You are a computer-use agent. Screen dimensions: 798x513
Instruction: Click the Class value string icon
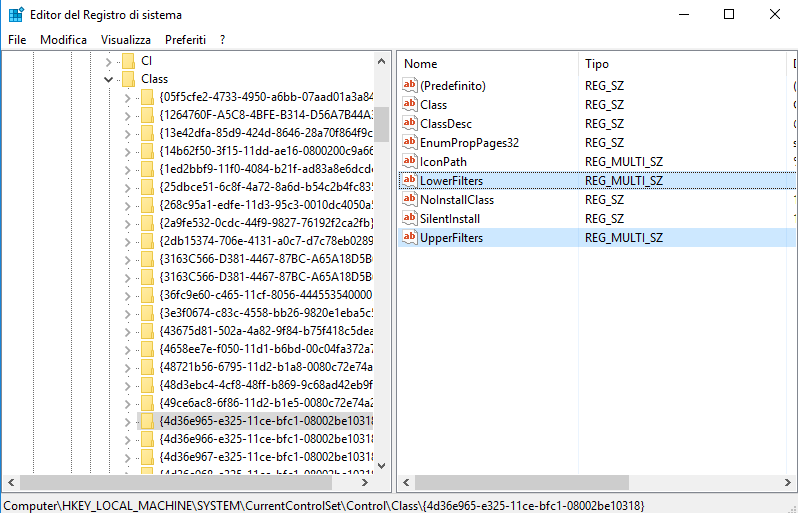pos(410,104)
